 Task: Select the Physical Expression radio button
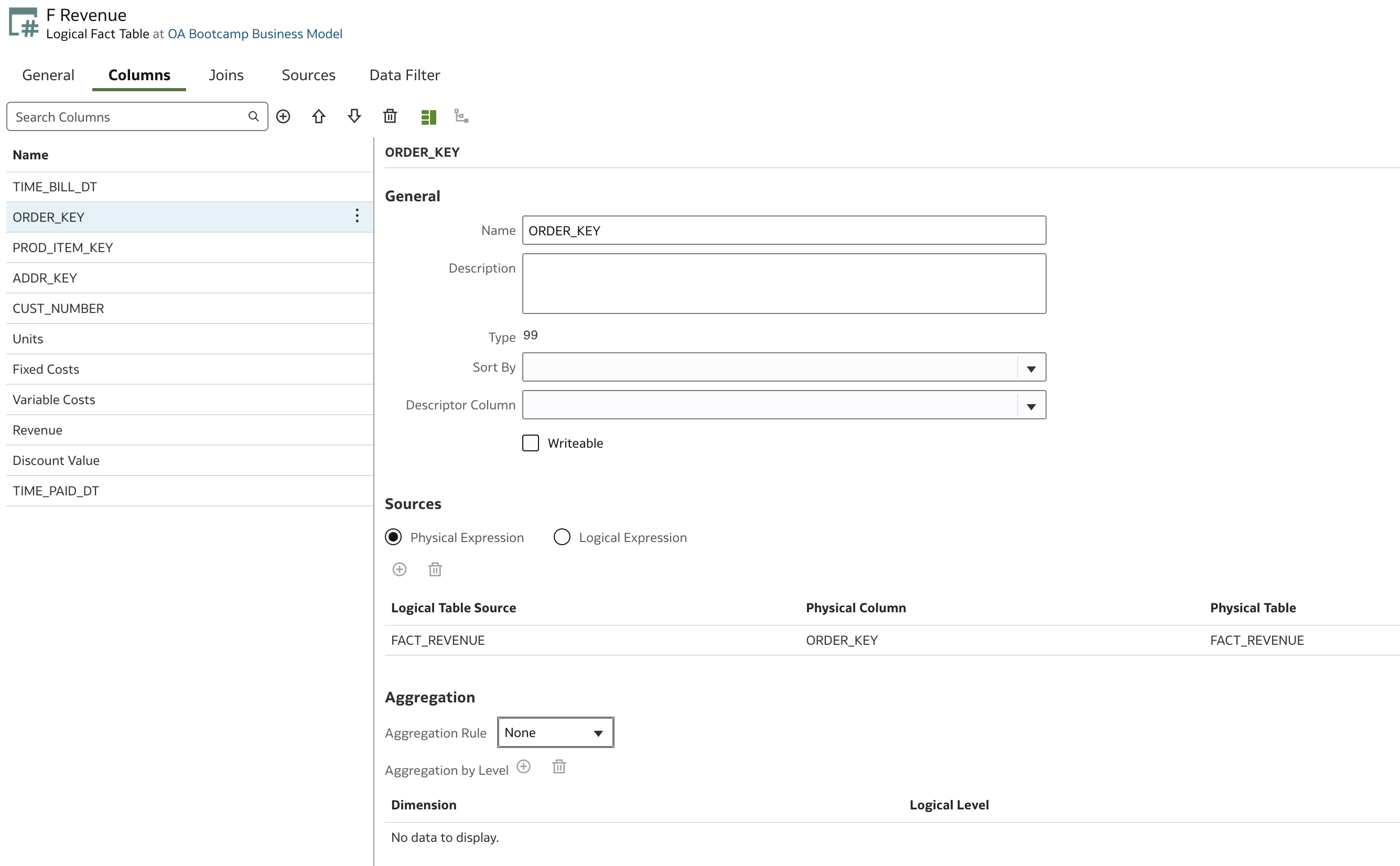393,537
